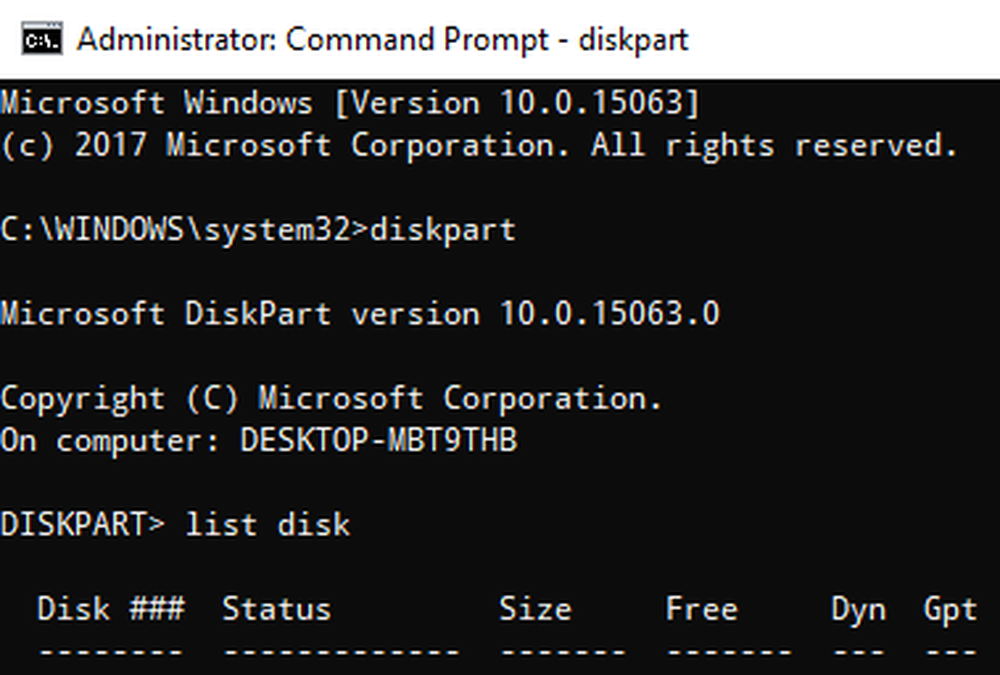
Task: Click the Size column header
Action: (x=536, y=609)
